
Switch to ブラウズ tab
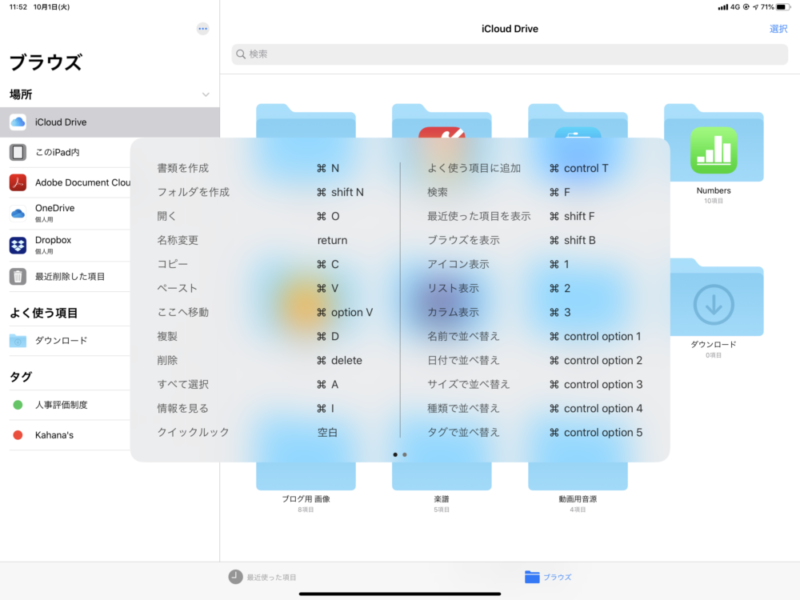click(x=548, y=577)
